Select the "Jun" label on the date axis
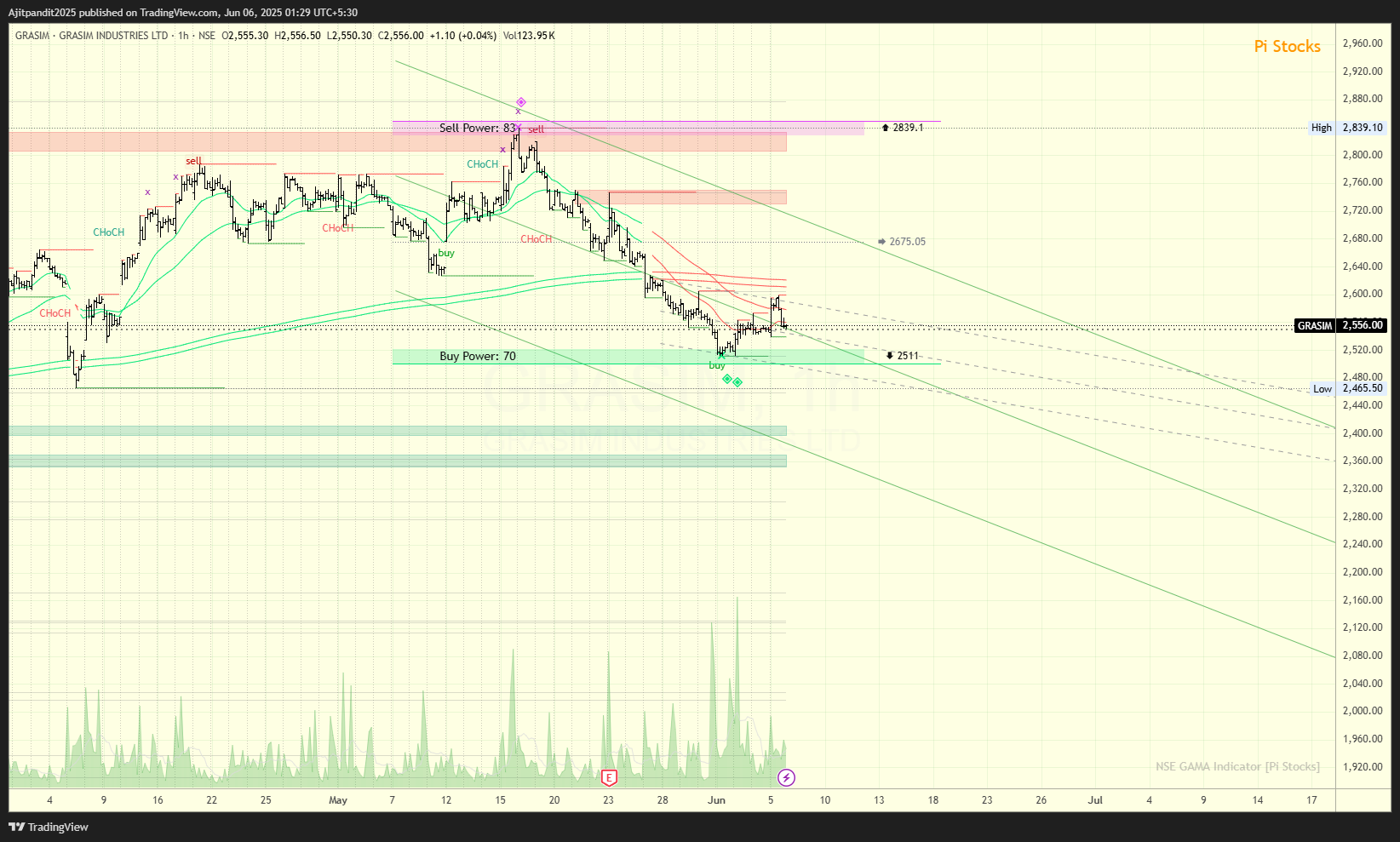 [x=716, y=800]
